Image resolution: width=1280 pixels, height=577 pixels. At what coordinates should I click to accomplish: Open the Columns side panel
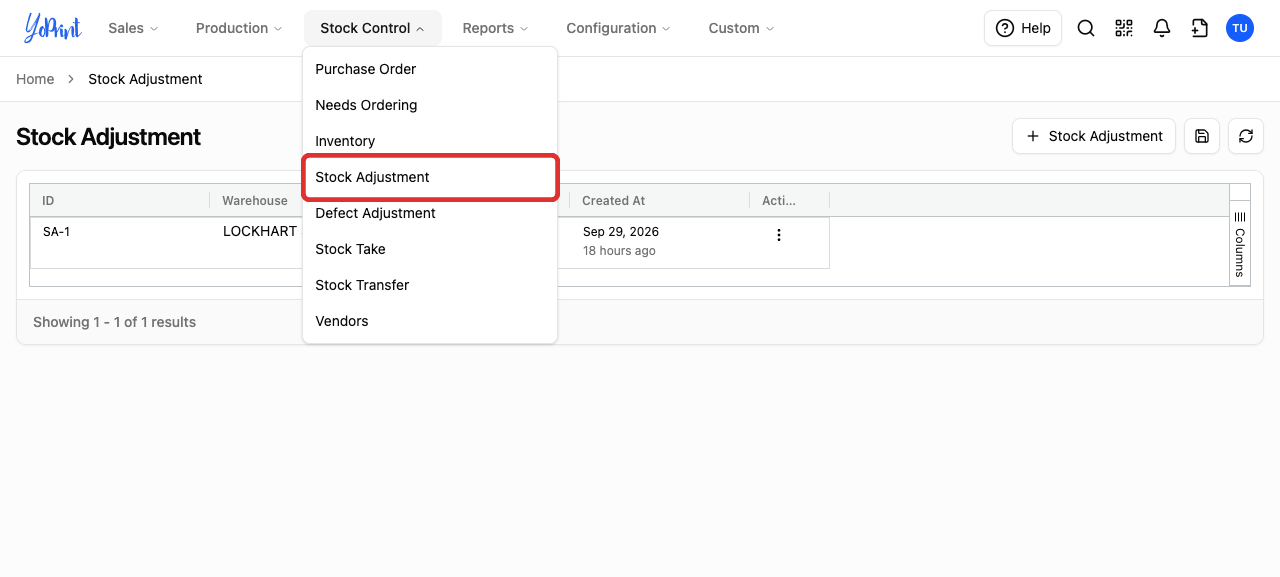pyautogui.click(x=1239, y=244)
